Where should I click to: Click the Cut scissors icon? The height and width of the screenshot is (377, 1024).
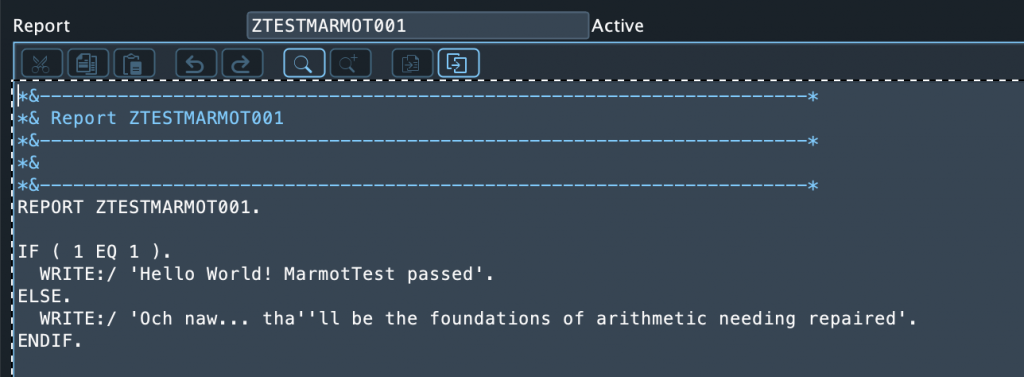point(42,63)
